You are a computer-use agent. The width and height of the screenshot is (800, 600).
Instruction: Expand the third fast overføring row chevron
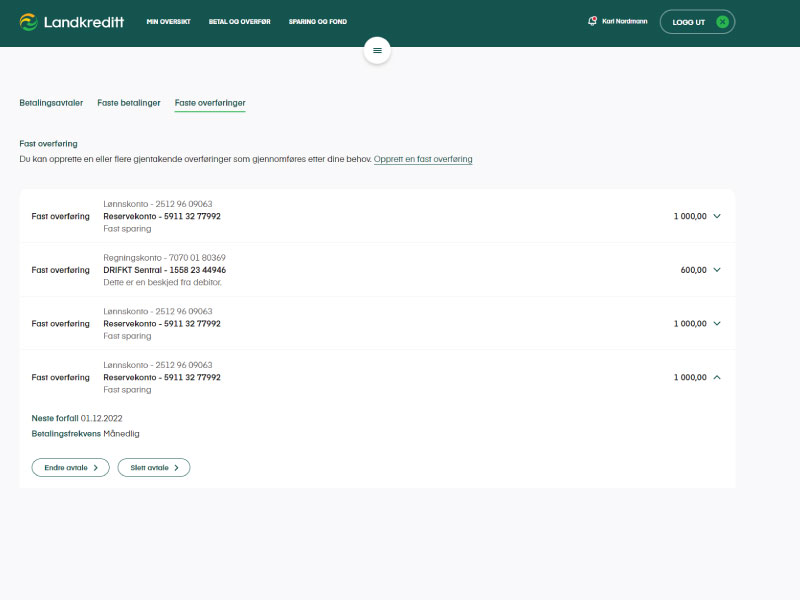(717, 324)
